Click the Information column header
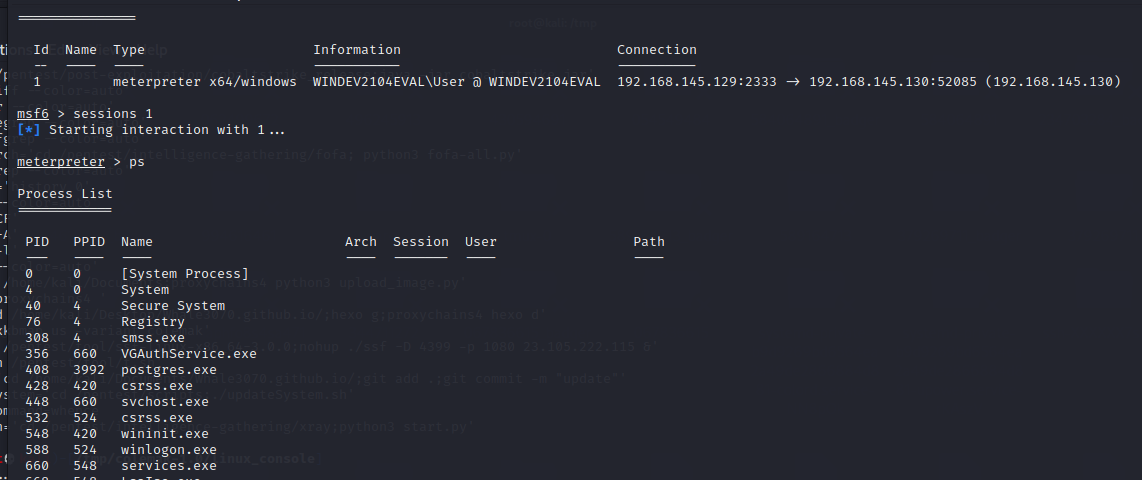The width and height of the screenshot is (1142, 480). click(356, 50)
